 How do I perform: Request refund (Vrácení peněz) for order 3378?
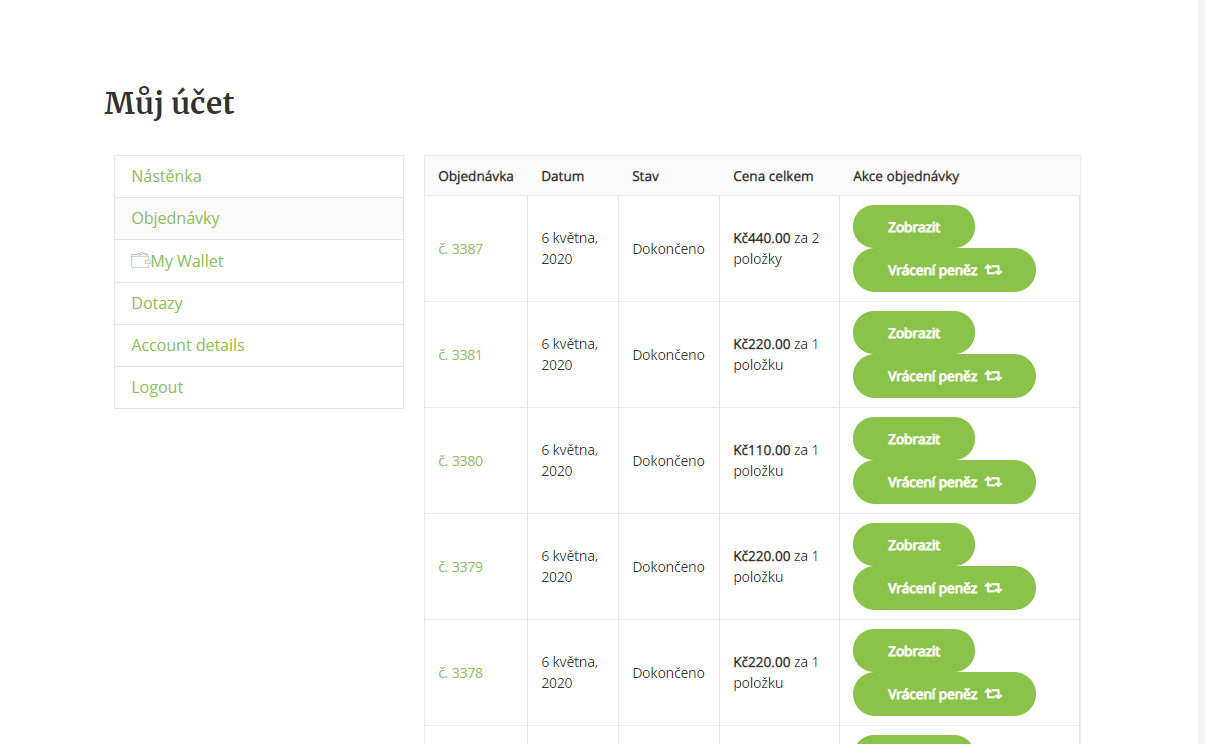click(x=944, y=694)
